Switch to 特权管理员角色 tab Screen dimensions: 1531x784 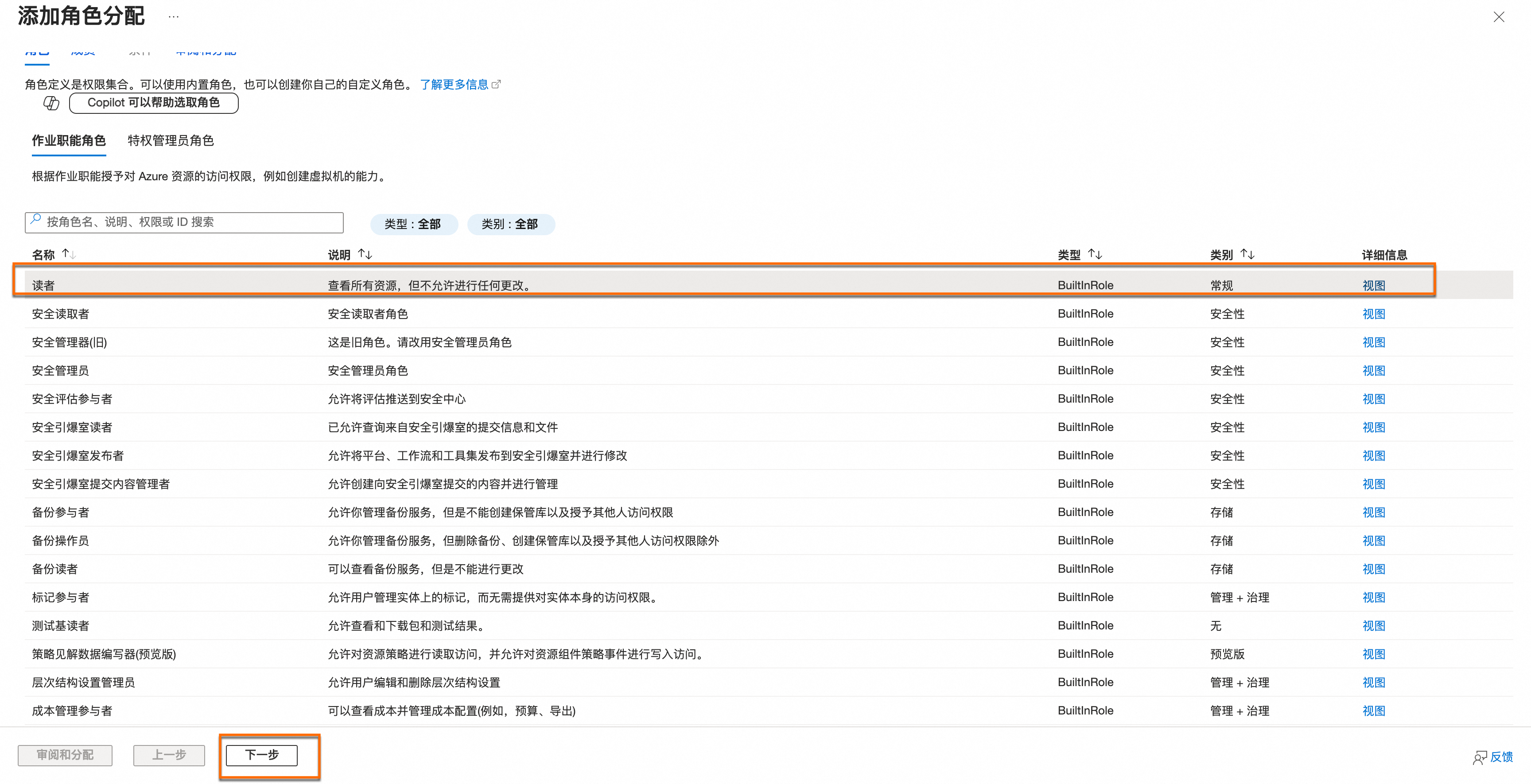coord(171,141)
